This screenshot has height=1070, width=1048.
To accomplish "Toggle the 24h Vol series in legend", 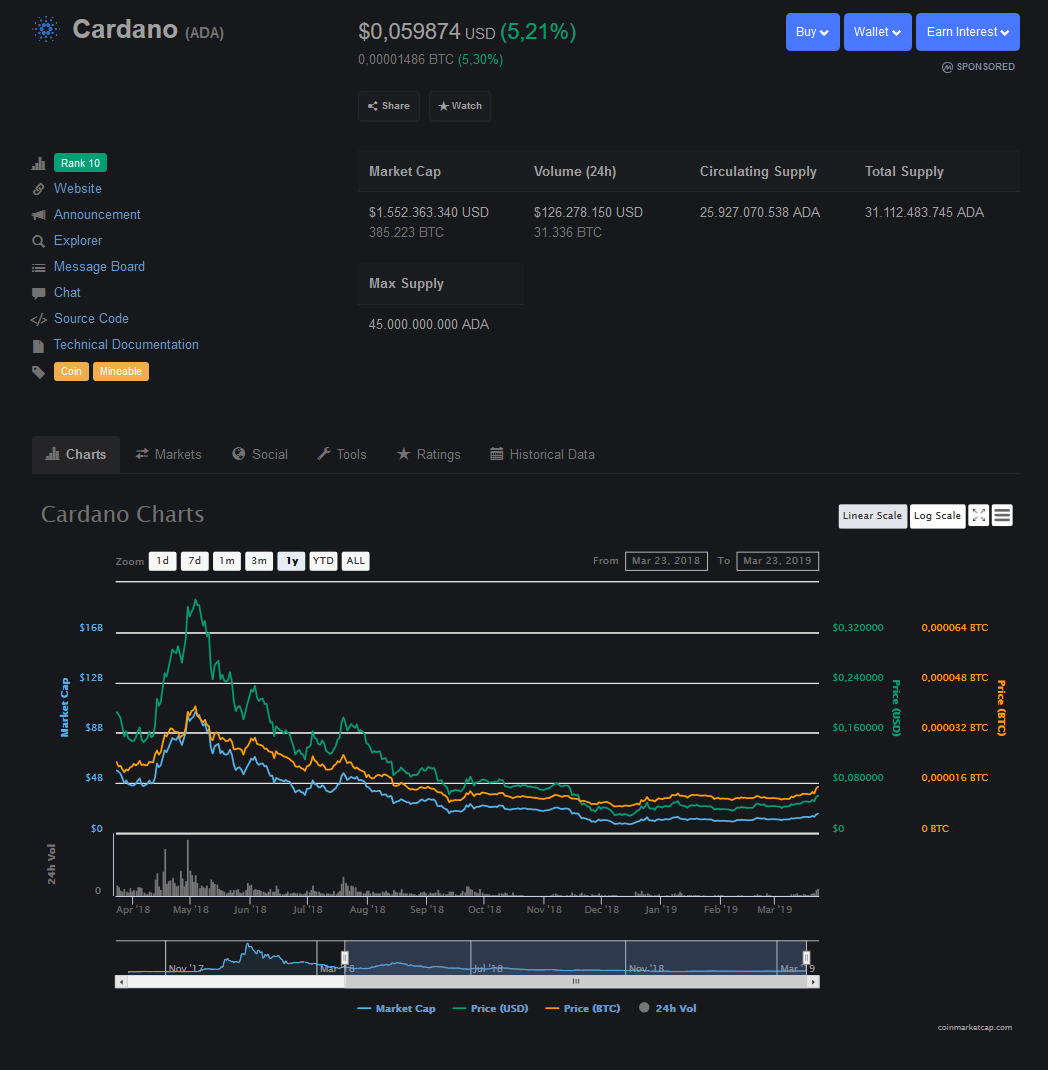I will click(668, 1009).
